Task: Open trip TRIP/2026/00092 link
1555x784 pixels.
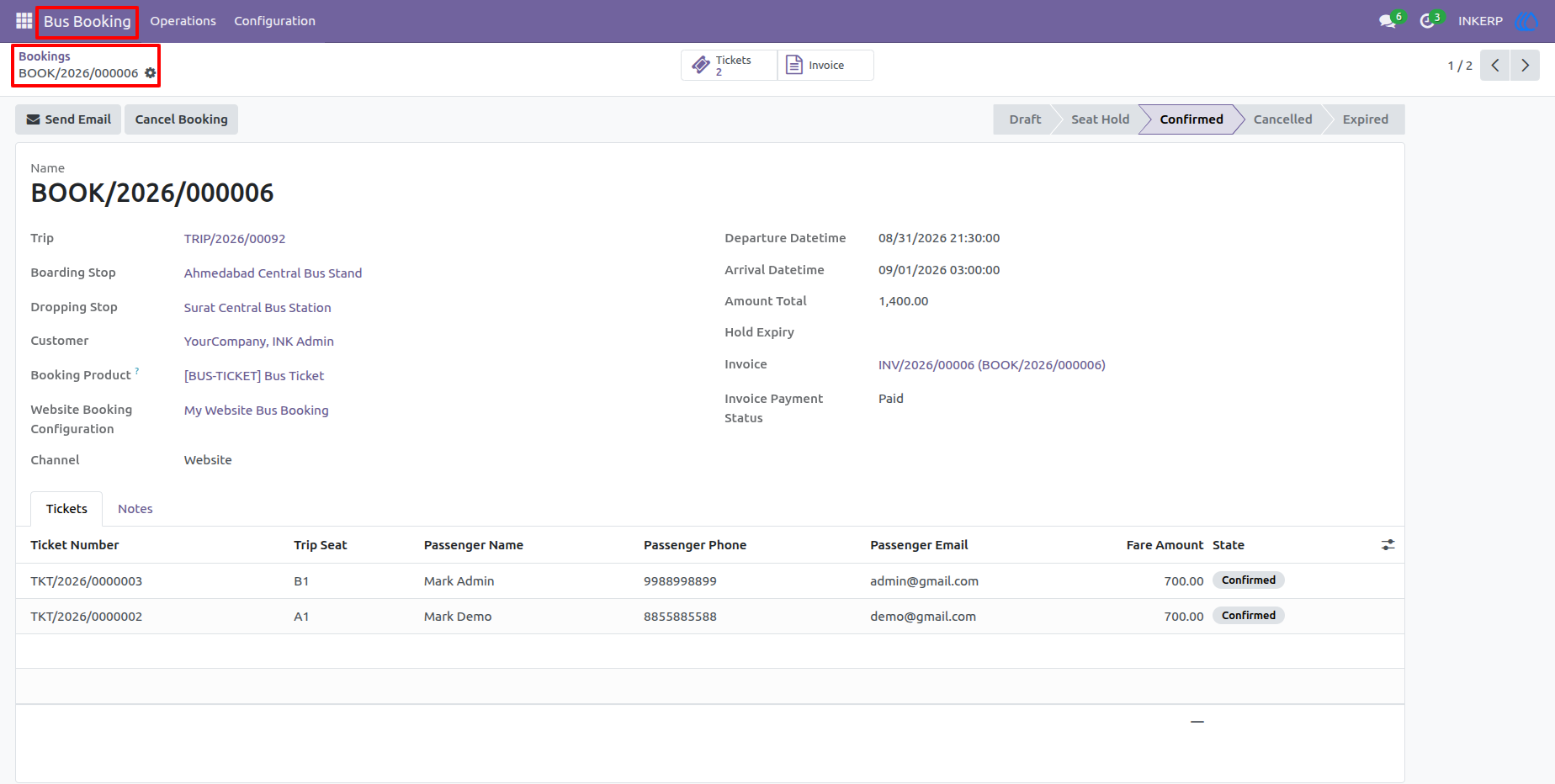Action: 235,239
